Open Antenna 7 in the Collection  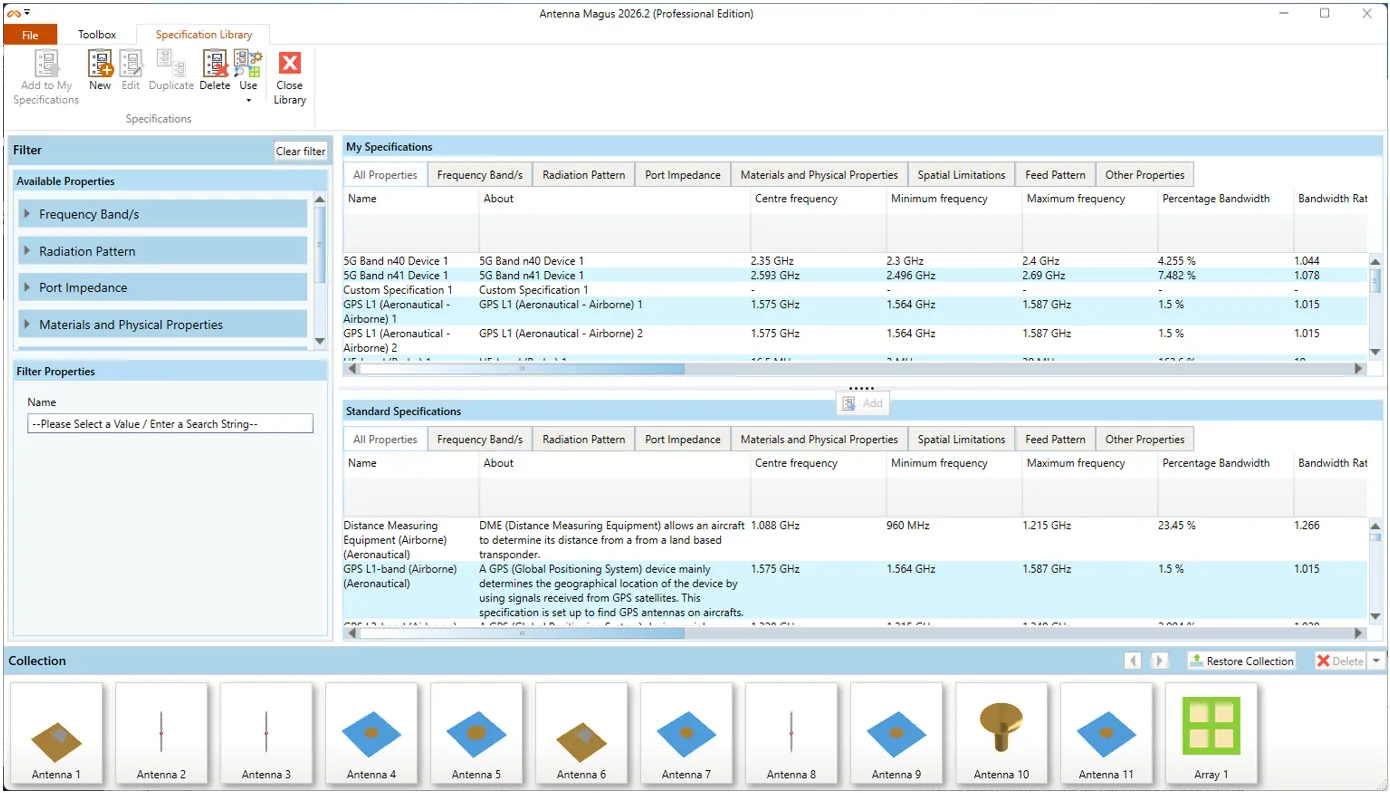click(686, 733)
